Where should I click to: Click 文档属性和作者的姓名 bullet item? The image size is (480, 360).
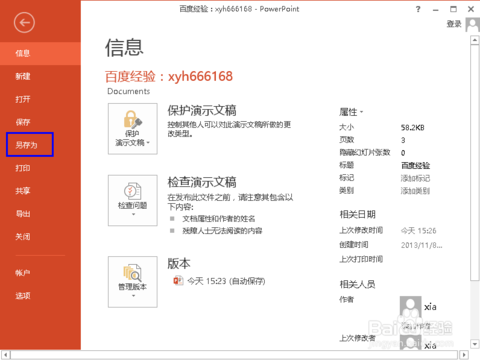[x=219, y=219]
